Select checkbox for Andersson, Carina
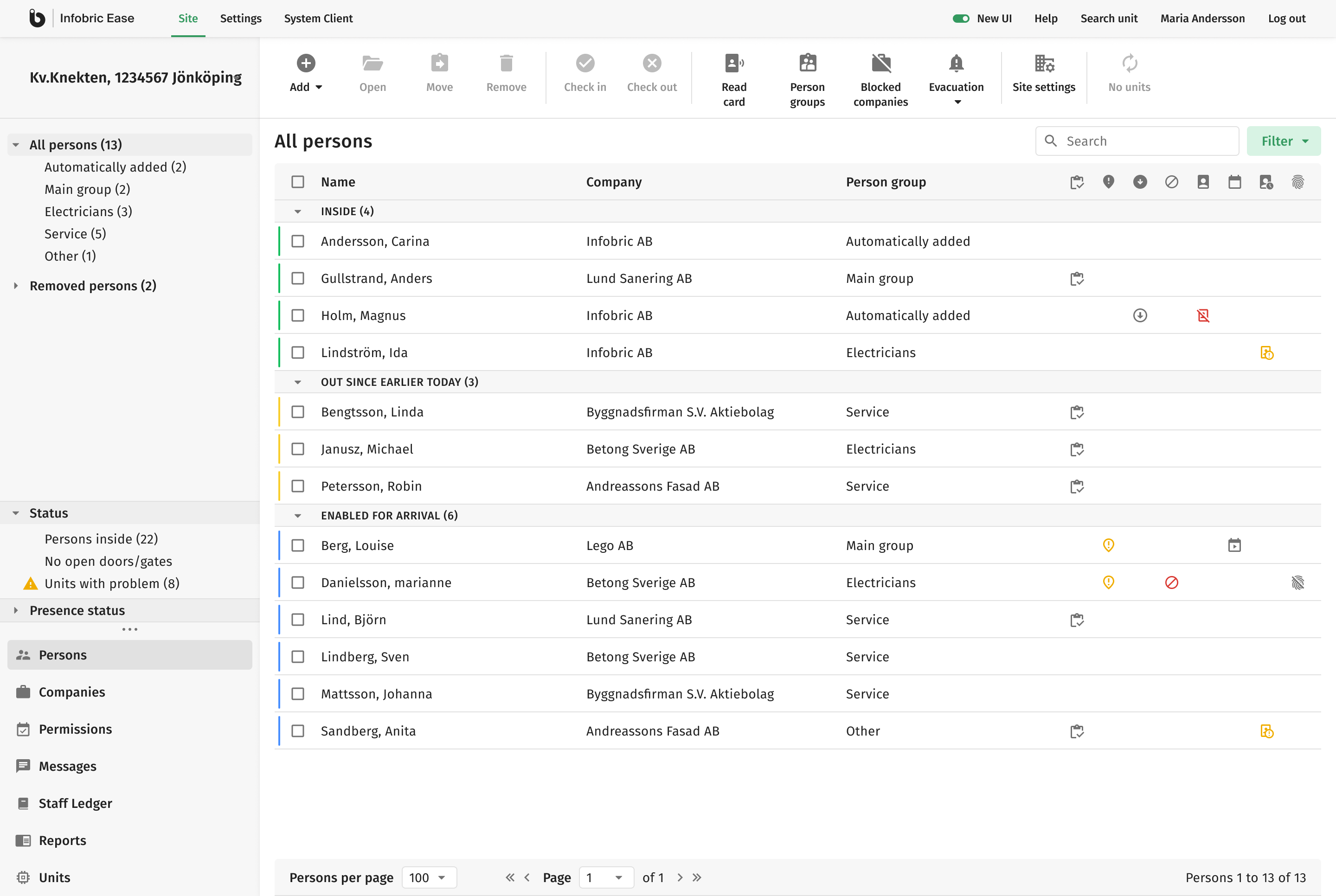Screen dimensions: 1336x896 (298, 242)
